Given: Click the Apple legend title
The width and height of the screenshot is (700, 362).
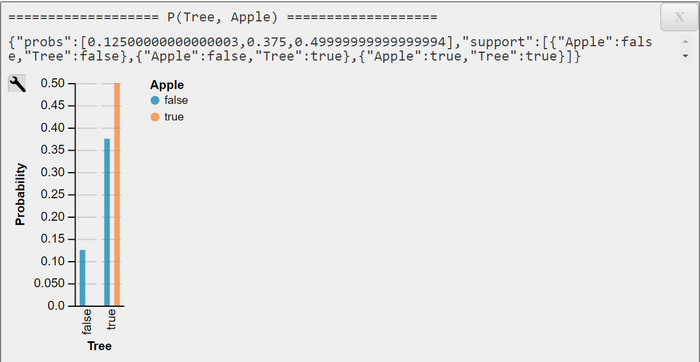Looking at the screenshot, I should (x=167, y=85).
